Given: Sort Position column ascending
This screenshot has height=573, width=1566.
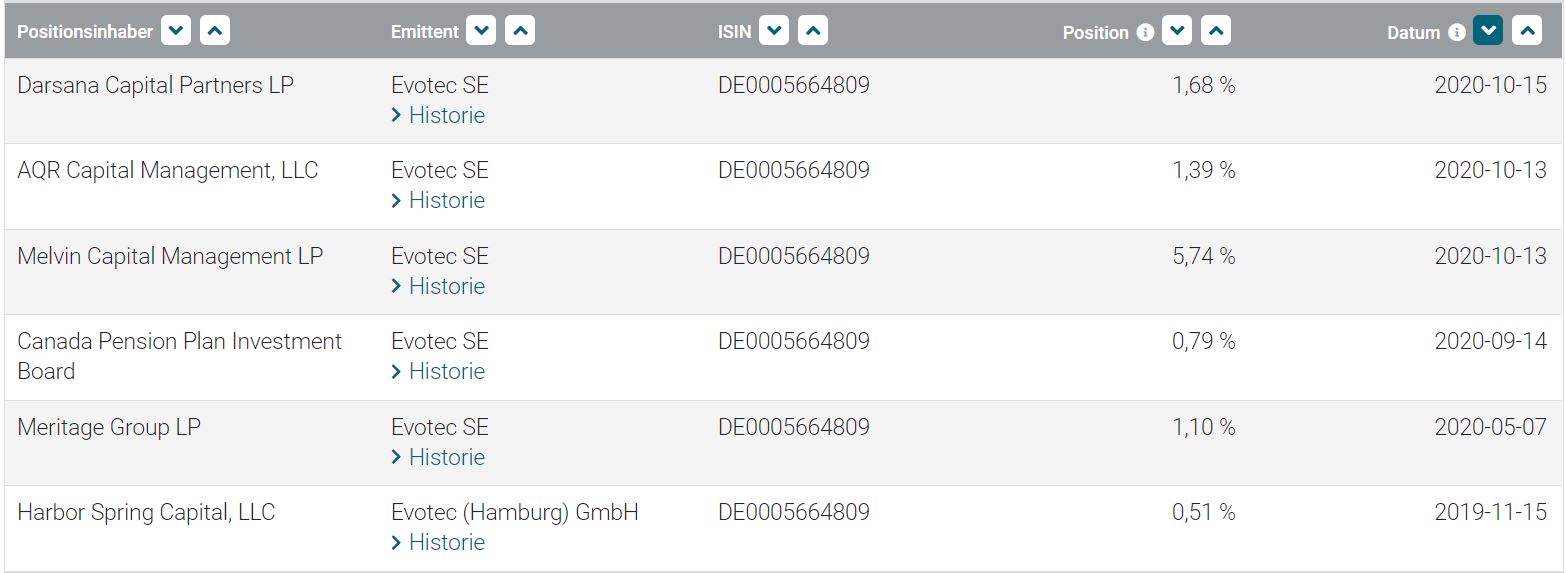Looking at the screenshot, I should (1216, 31).
